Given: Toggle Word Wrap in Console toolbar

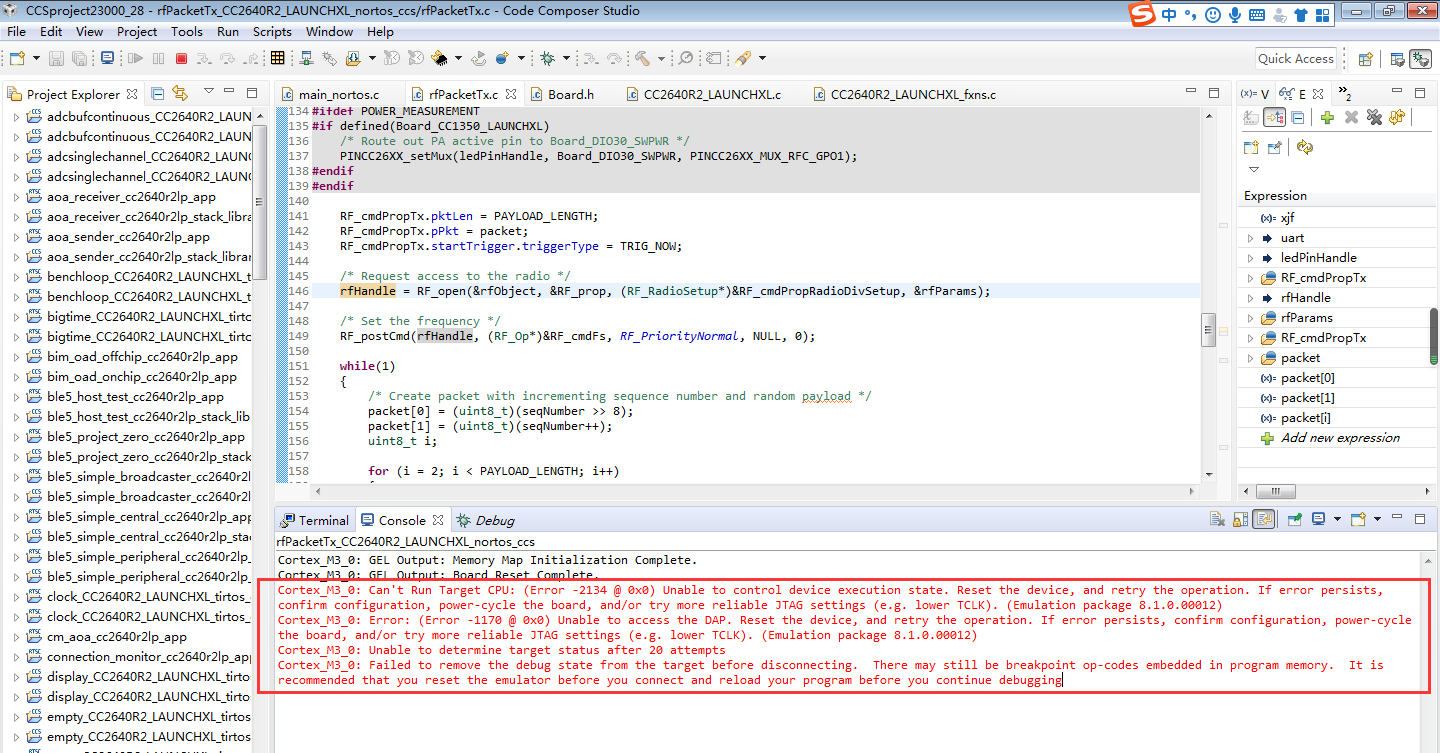Looking at the screenshot, I should tap(1264, 520).
